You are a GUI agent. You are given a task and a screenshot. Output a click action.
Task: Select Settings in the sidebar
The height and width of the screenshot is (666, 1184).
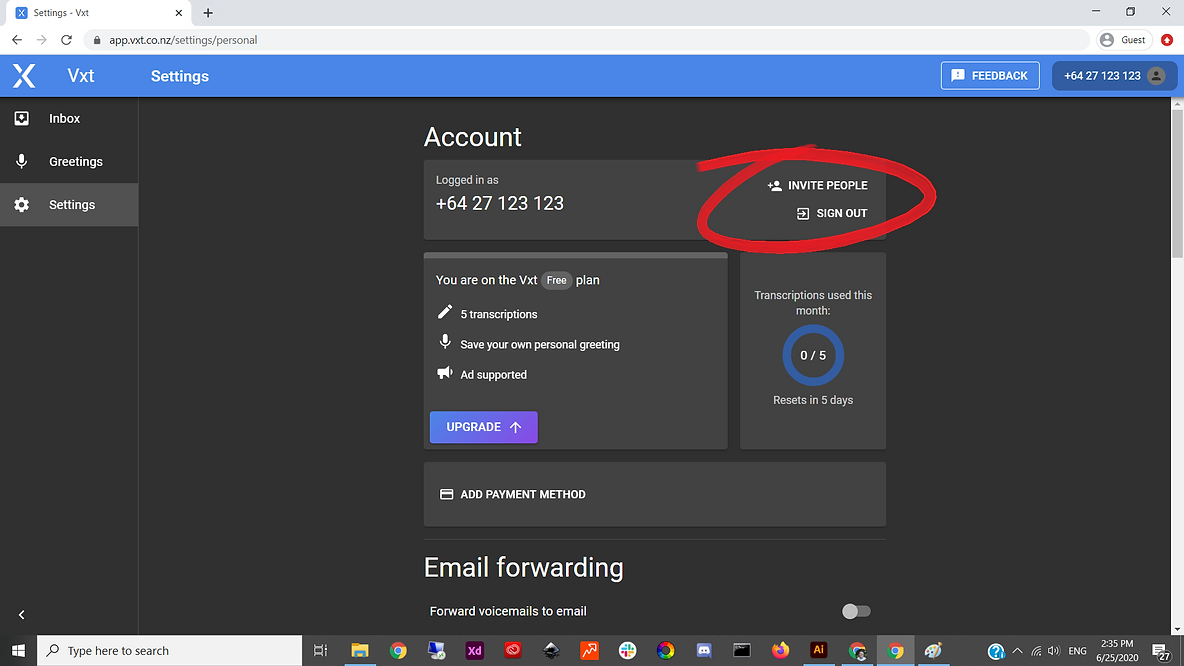69,205
